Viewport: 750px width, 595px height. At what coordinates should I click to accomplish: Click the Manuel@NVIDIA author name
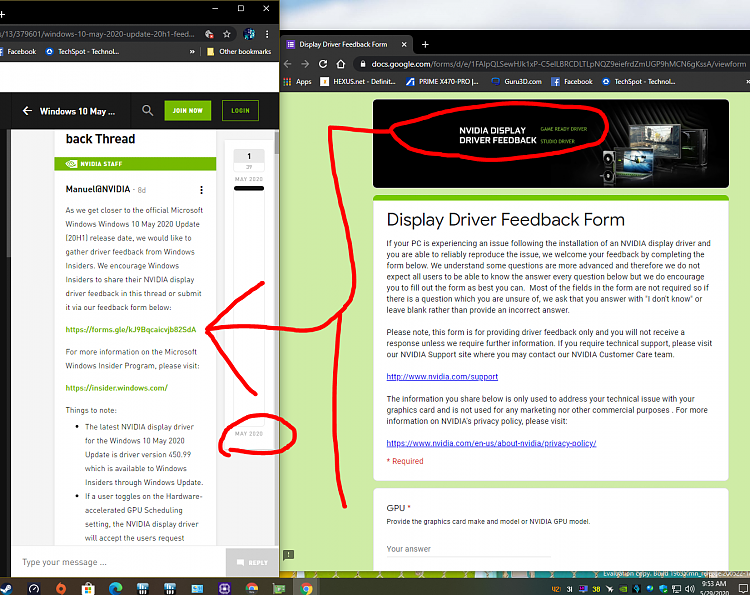point(98,189)
